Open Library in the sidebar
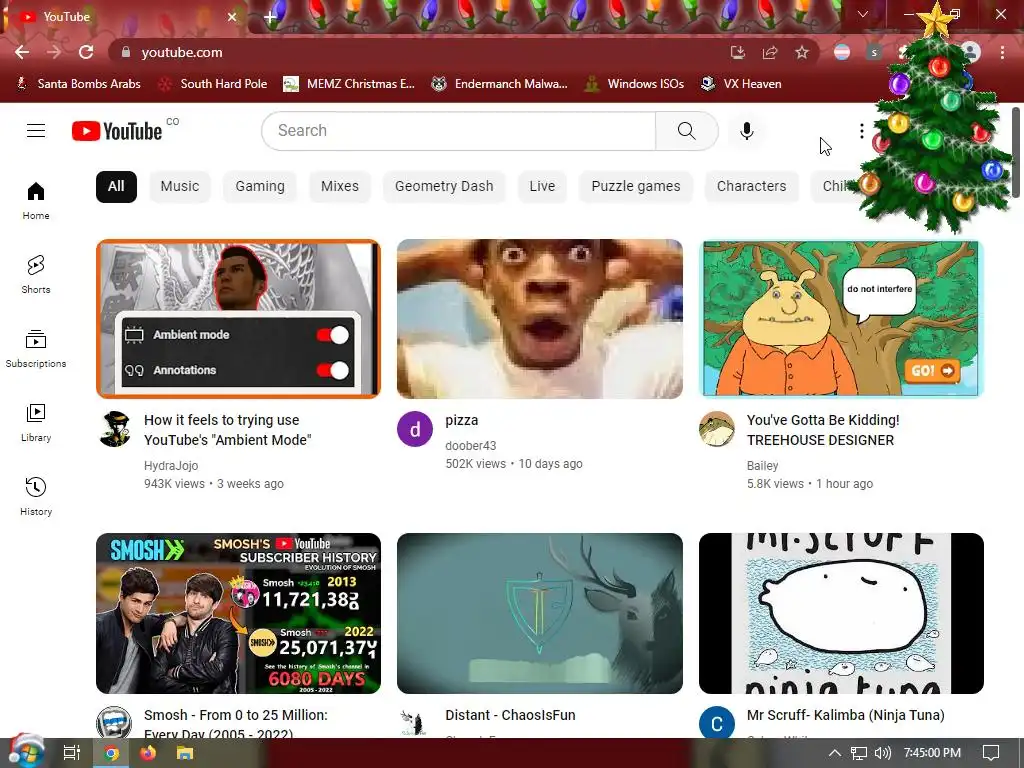This screenshot has width=1024, height=768. 36,423
